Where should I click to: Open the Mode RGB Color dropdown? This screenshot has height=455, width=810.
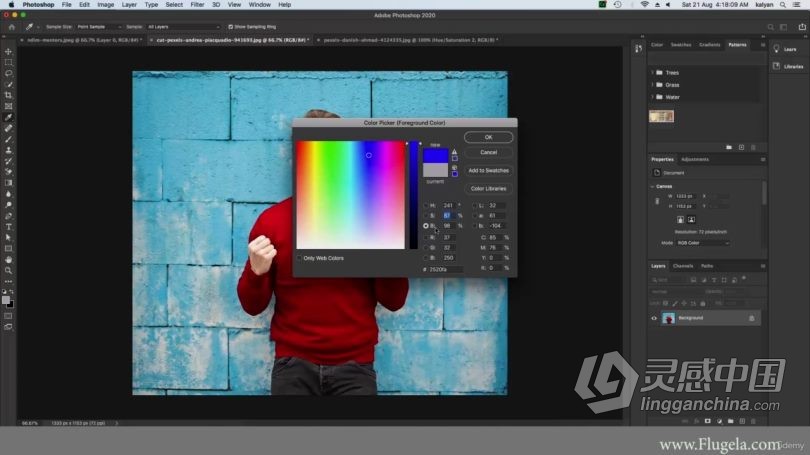coord(703,243)
